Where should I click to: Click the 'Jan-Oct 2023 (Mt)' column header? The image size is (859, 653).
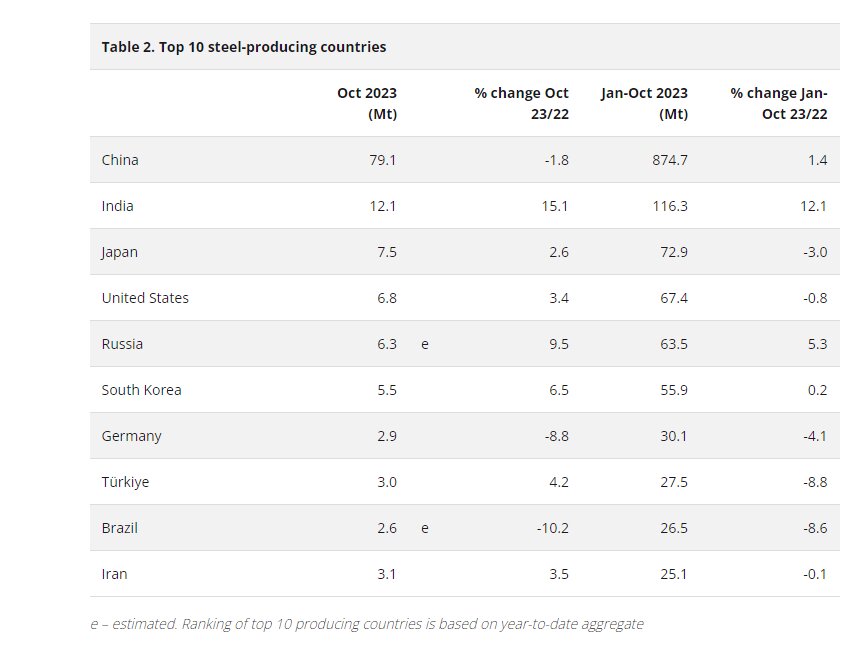[x=644, y=103]
